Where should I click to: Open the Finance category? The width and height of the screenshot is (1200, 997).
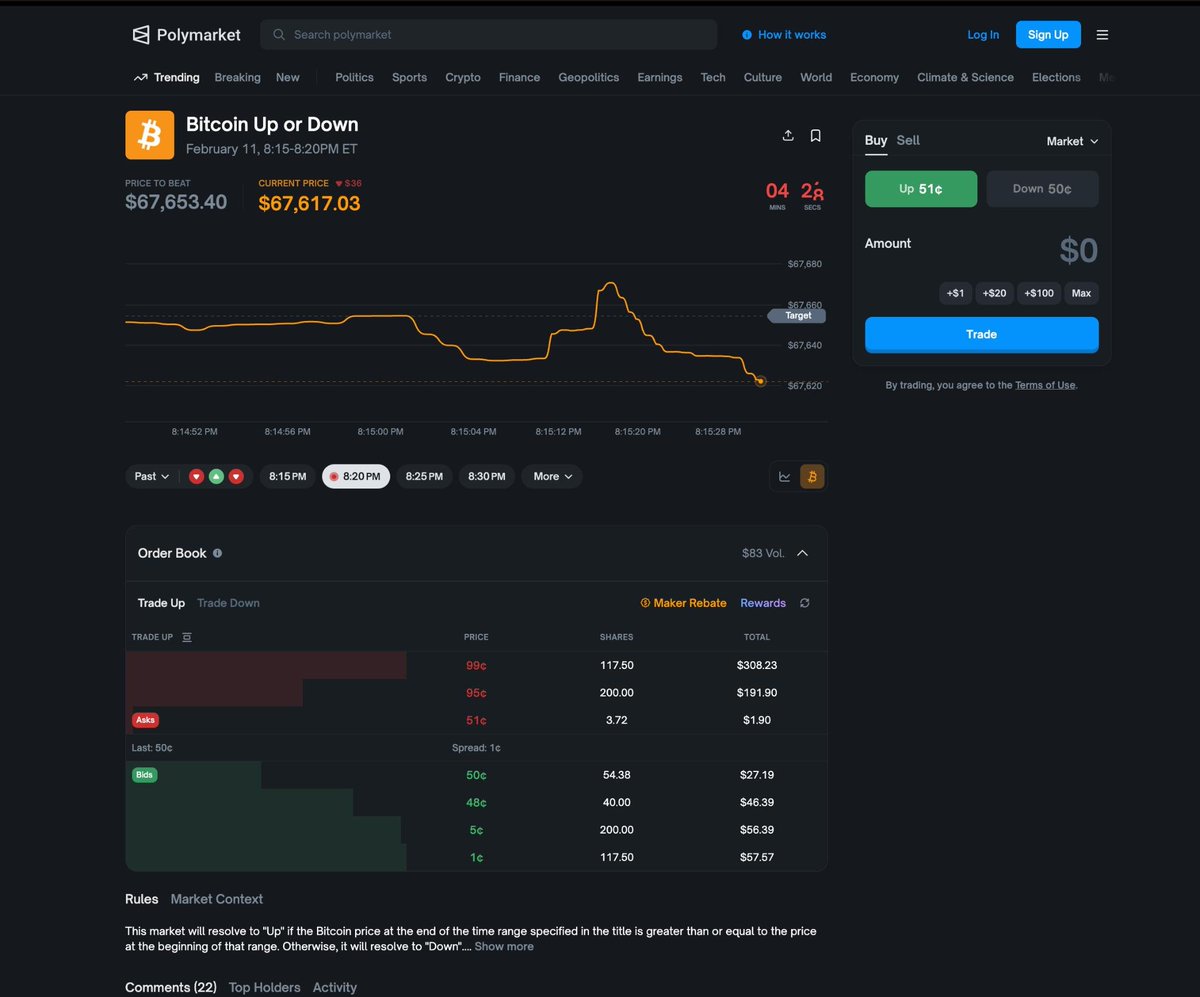tap(519, 77)
